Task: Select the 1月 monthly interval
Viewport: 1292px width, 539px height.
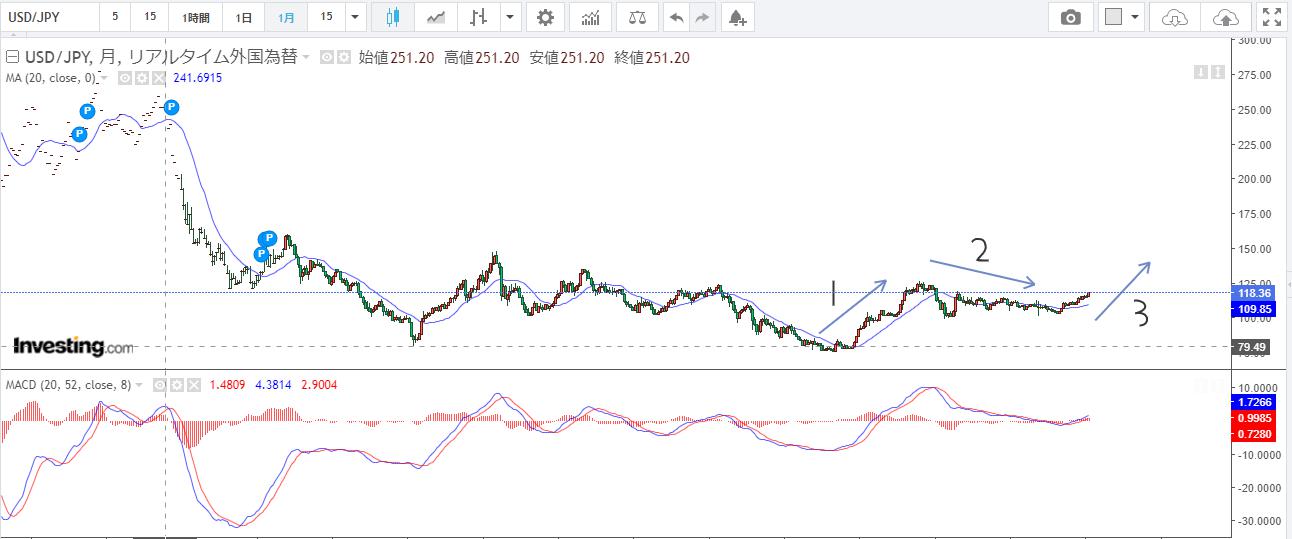Action: pyautogui.click(x=286, y=17)
